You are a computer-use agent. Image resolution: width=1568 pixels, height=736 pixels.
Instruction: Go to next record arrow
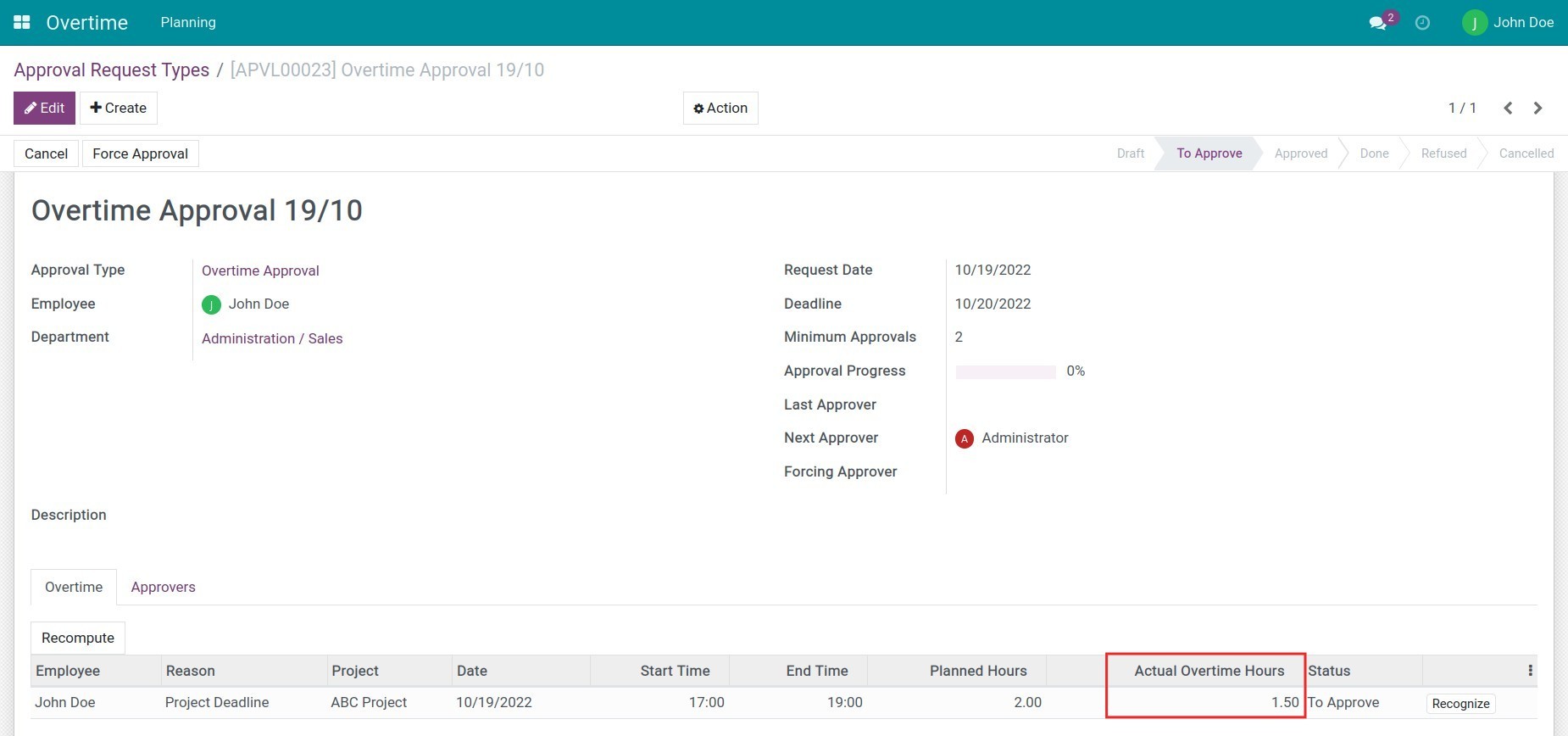coord(1537,108)
